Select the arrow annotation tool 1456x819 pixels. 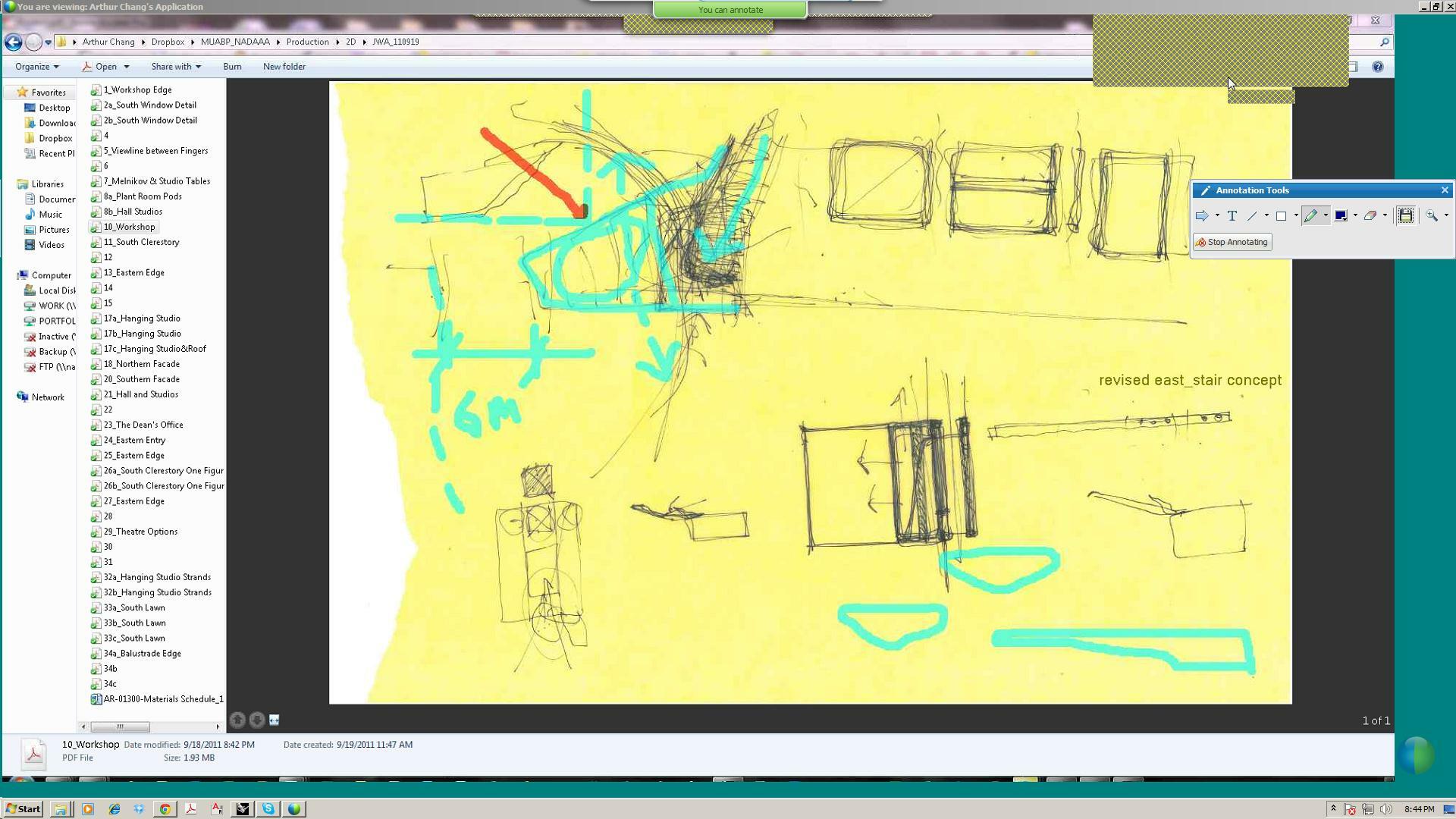tap(1202, 216)
